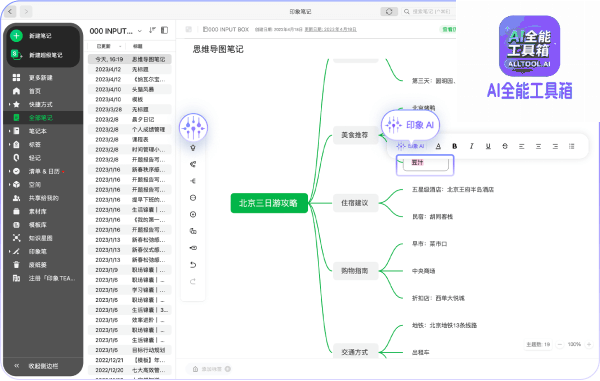Navigate back with top-left arrow
This screenshot has height=381, width=600.
[x=10, y=11]
